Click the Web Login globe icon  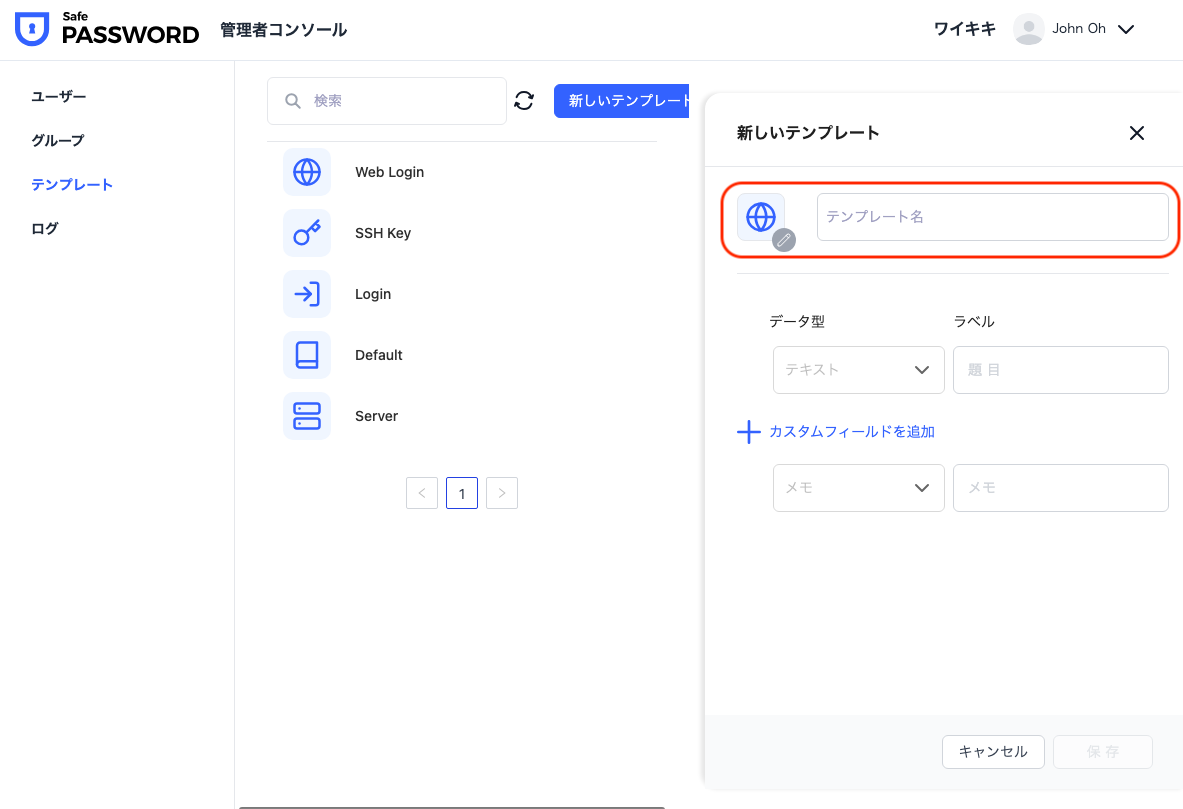click(x=307, y=172)
